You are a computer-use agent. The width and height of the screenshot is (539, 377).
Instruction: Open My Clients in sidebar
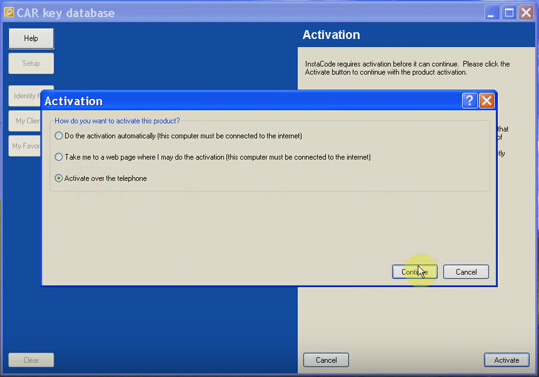[25, 121]
